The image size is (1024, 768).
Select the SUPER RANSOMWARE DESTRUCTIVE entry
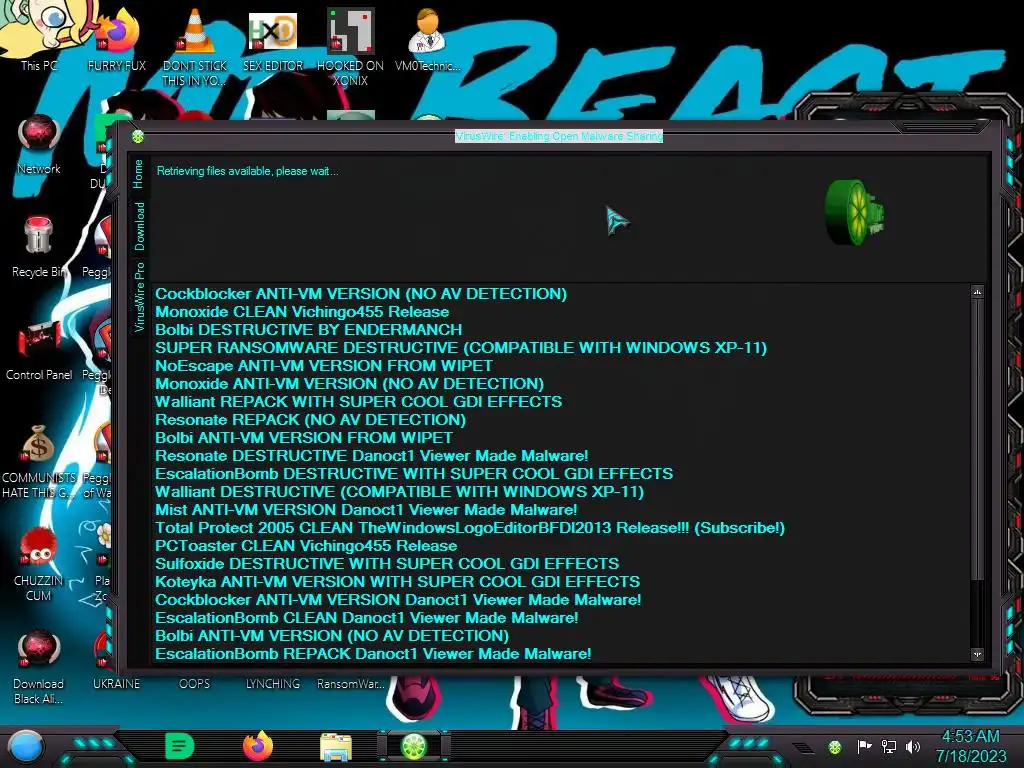460,347
